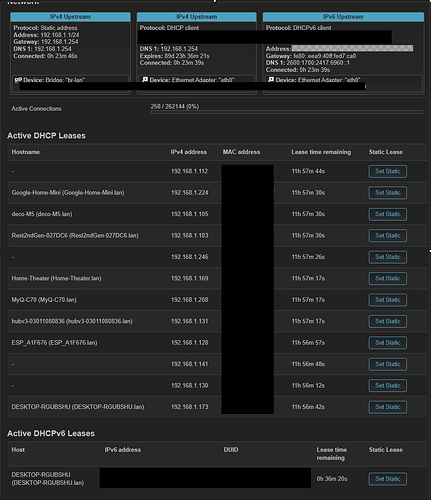This screenshot has height=500, width=431.
Task: Set static lease for Home-Theater
Action: [x=388, y=278]
